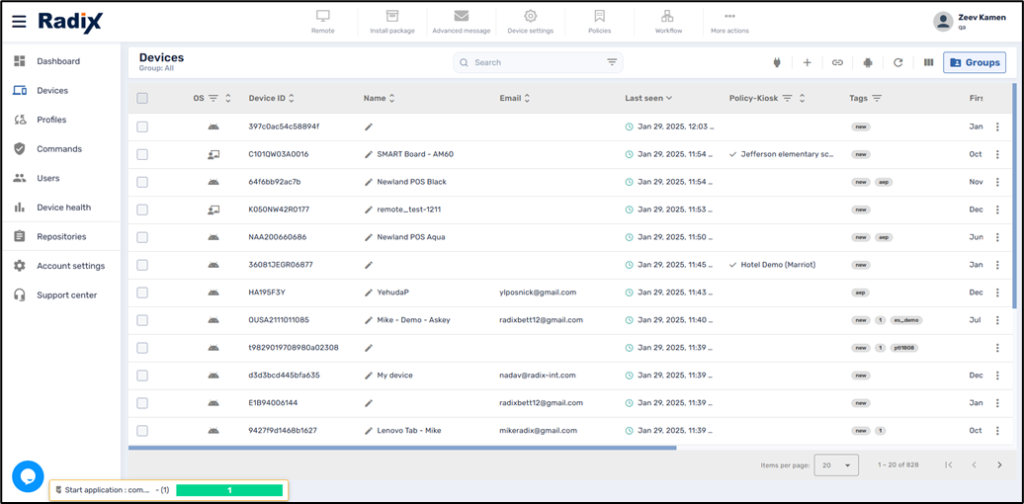Open Device health in sidebar
The image size is (1024, 504).
tap(63, 207)
